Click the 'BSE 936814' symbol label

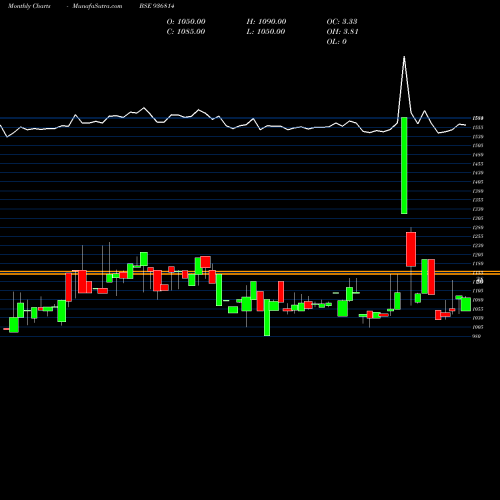(156, 6)
